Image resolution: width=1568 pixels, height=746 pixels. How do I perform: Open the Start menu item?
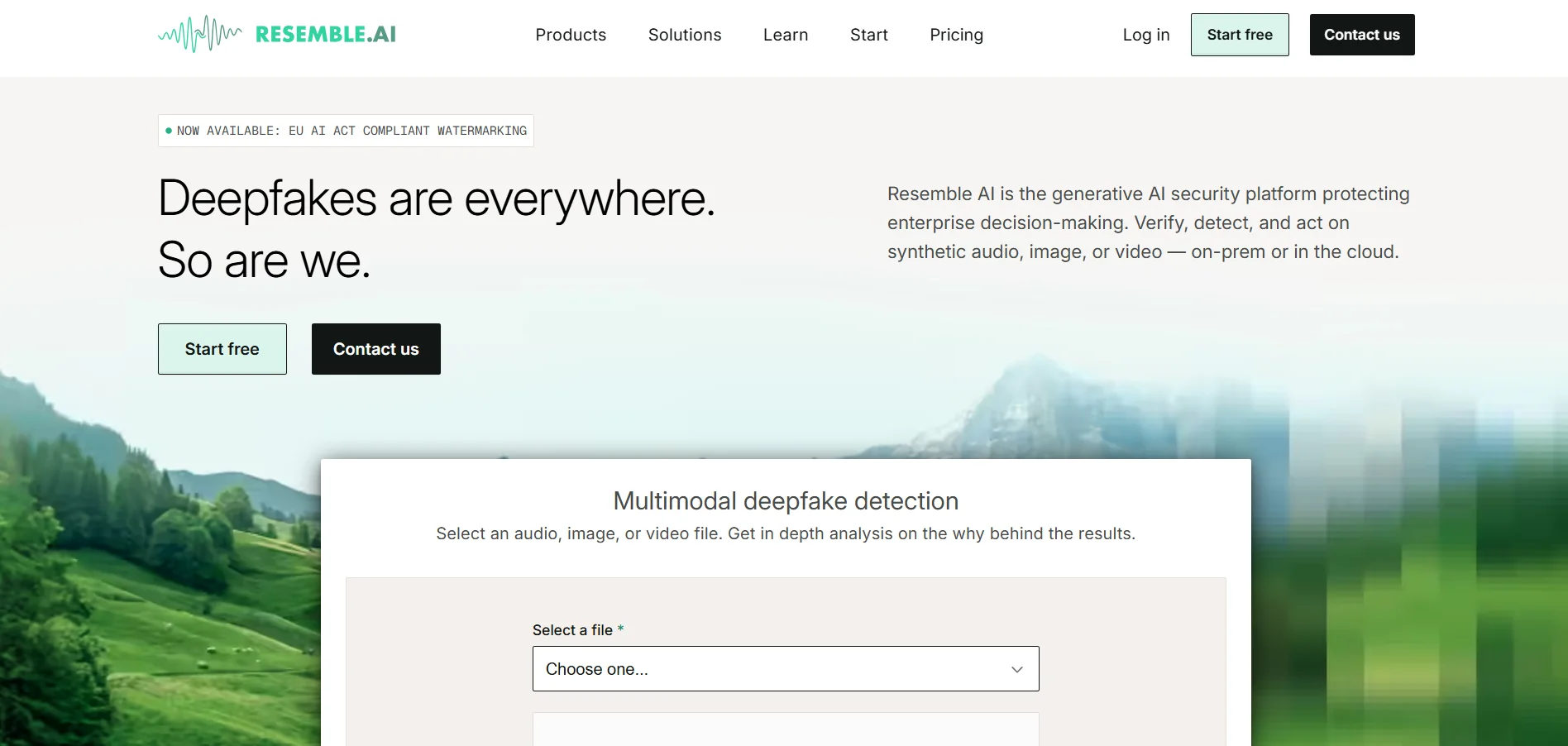pos(869,35)
